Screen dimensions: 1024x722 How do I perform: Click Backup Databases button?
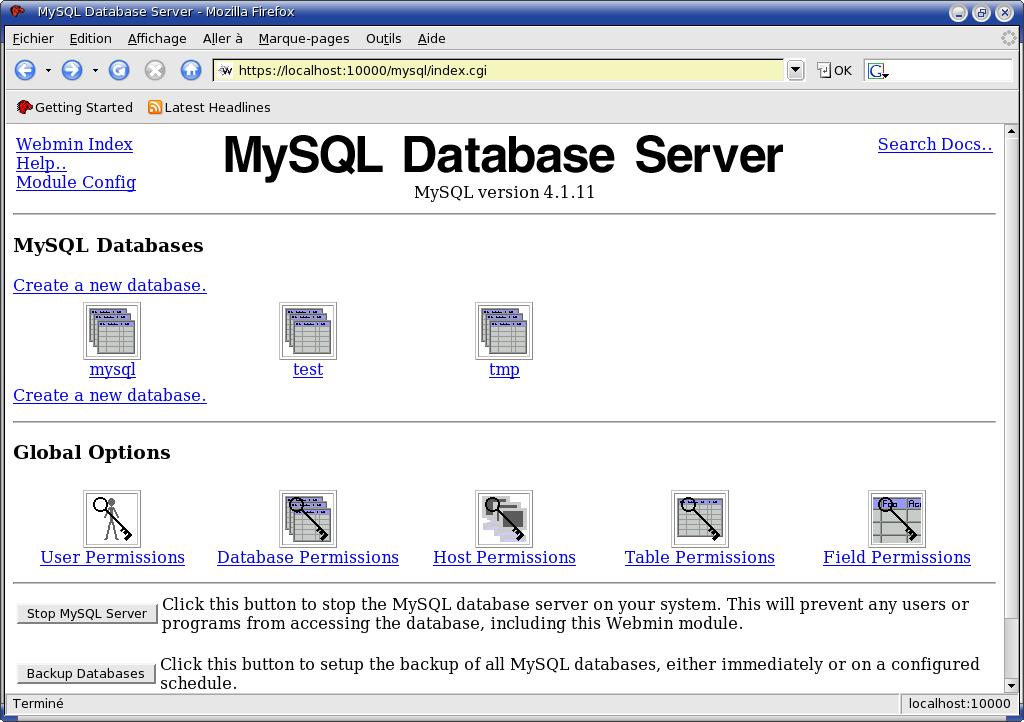[x=86, y=674]
